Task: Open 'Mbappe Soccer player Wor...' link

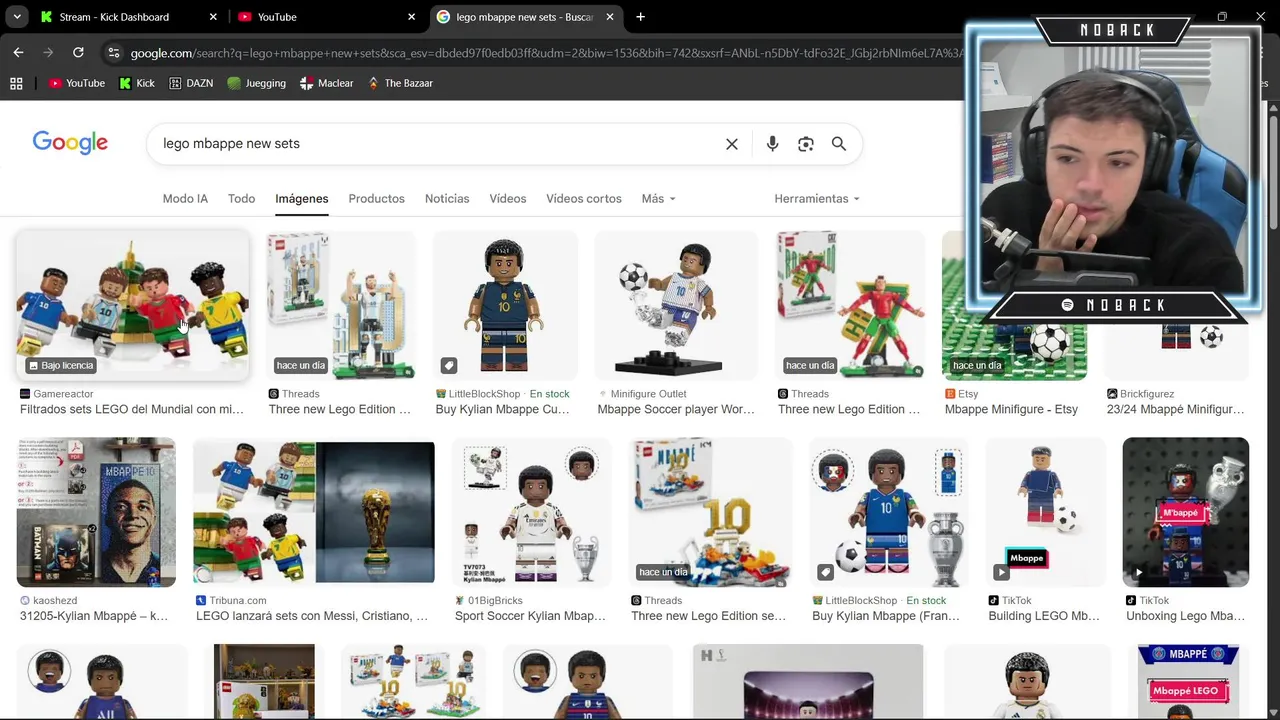Action: click(x=676, y=409)
